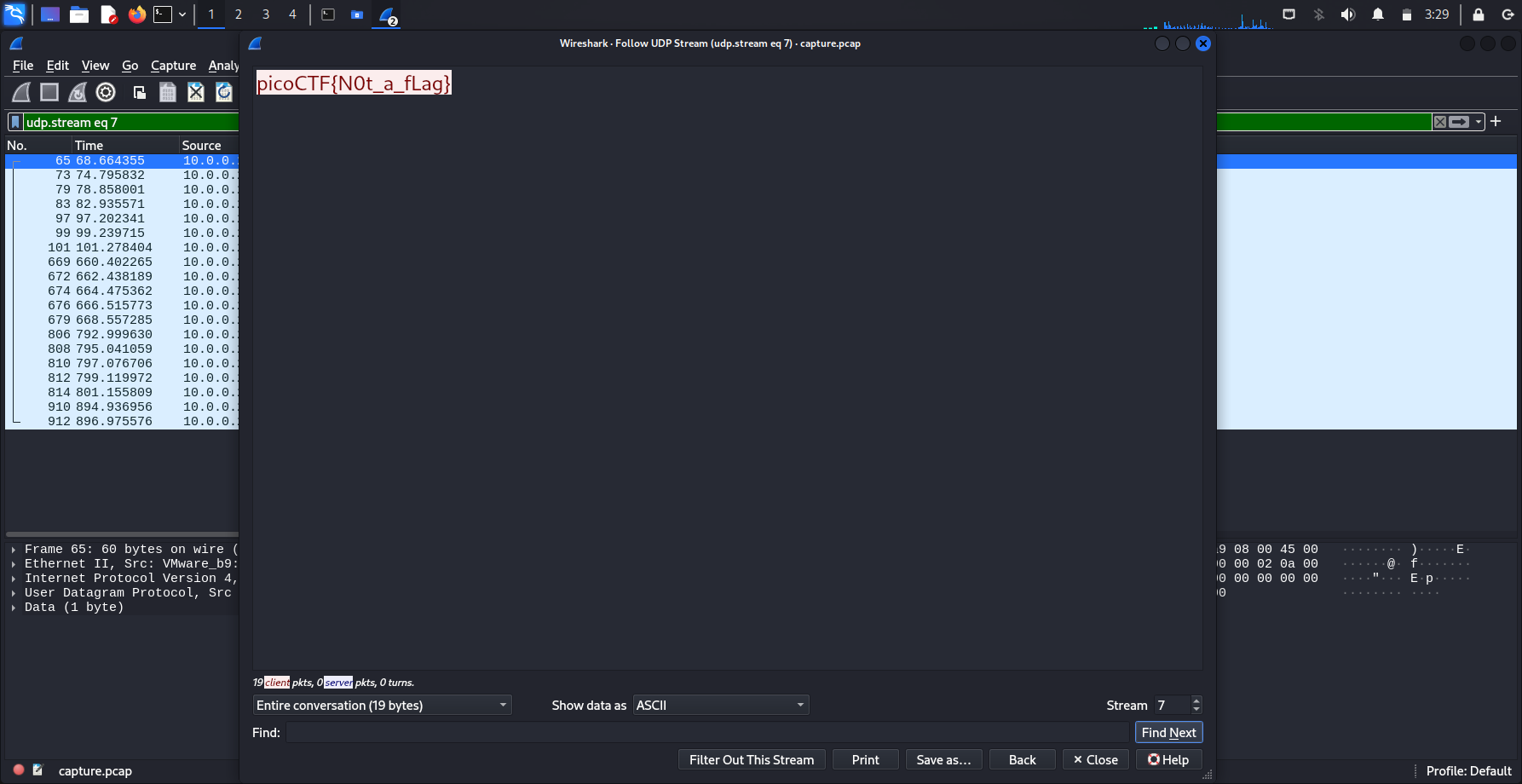Open the Capture menu
This screenshot has width=1522, height=784.
[x=173, y=66]
